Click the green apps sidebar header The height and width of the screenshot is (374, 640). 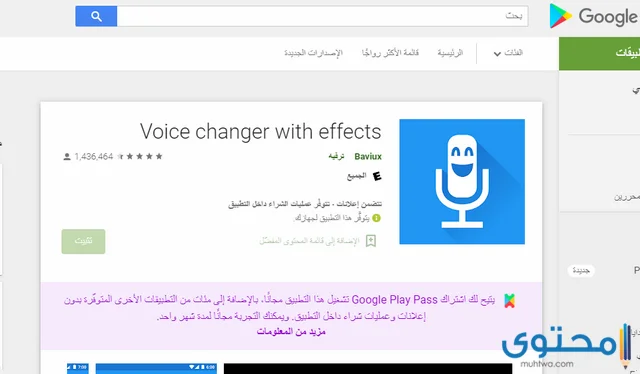600,53
